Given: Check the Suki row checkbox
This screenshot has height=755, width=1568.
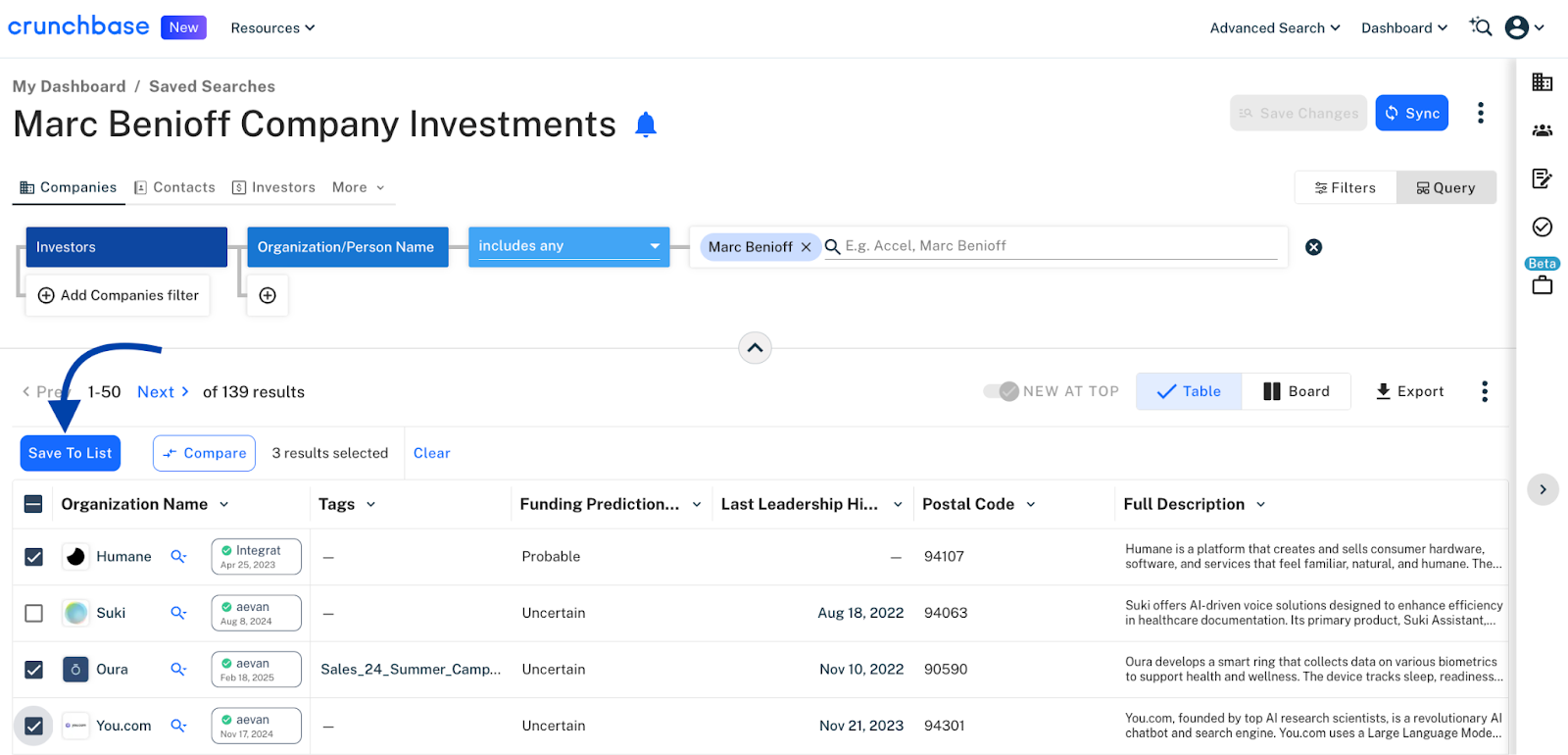Looking at the screenshot, I should 33,613.
